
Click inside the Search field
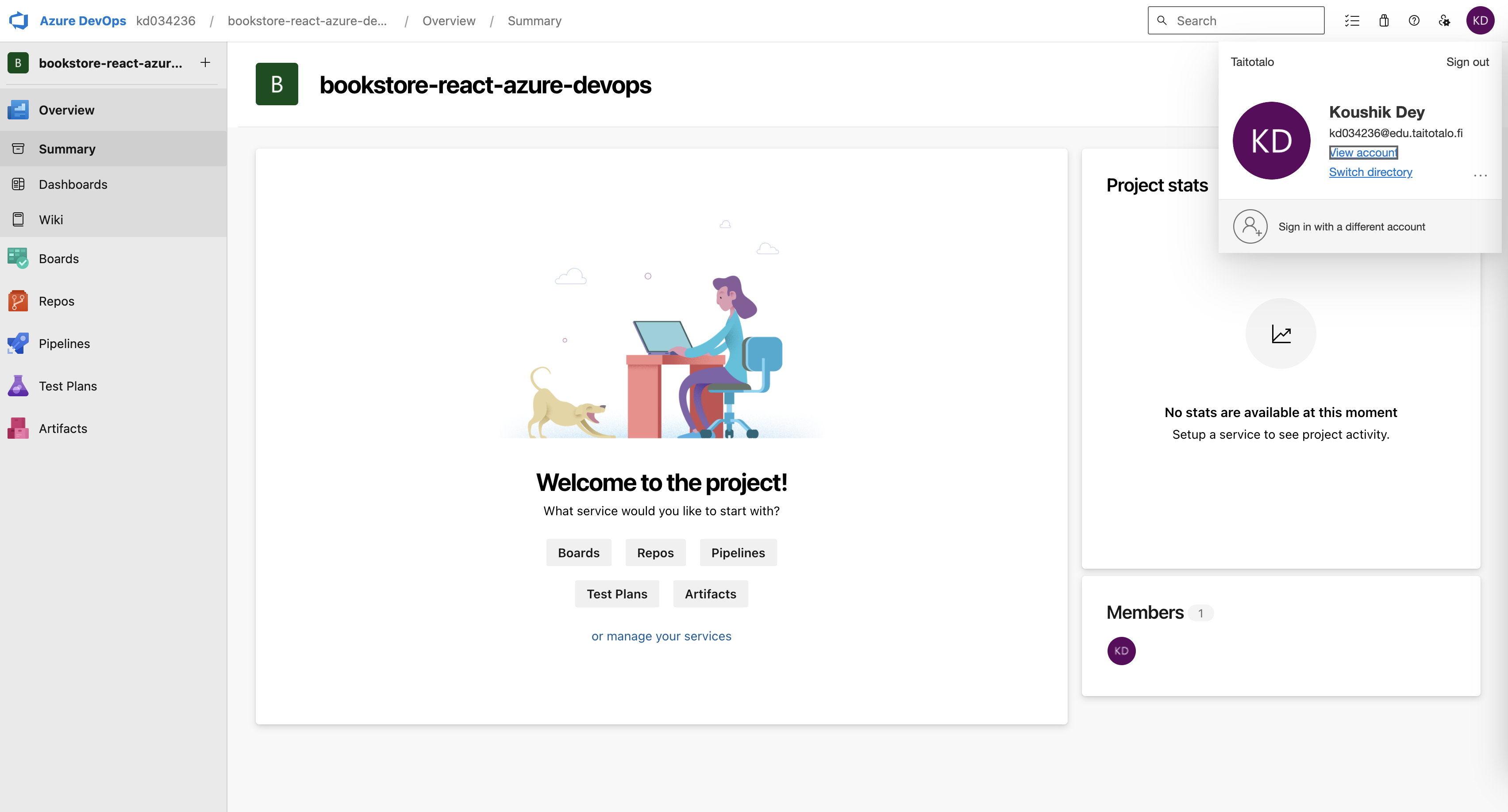pos(1235,20)
